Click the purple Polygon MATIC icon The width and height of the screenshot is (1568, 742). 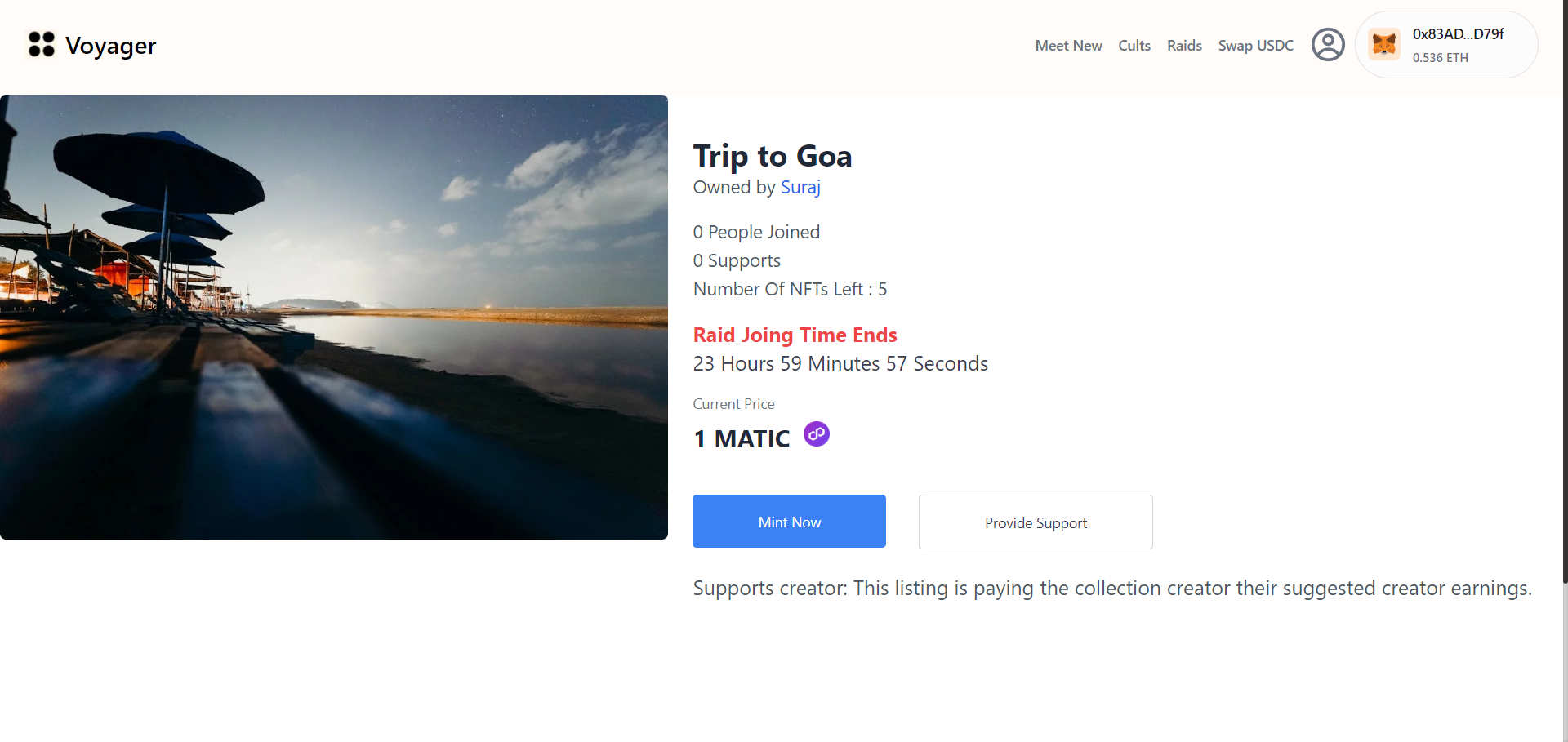tap(816, 434)
